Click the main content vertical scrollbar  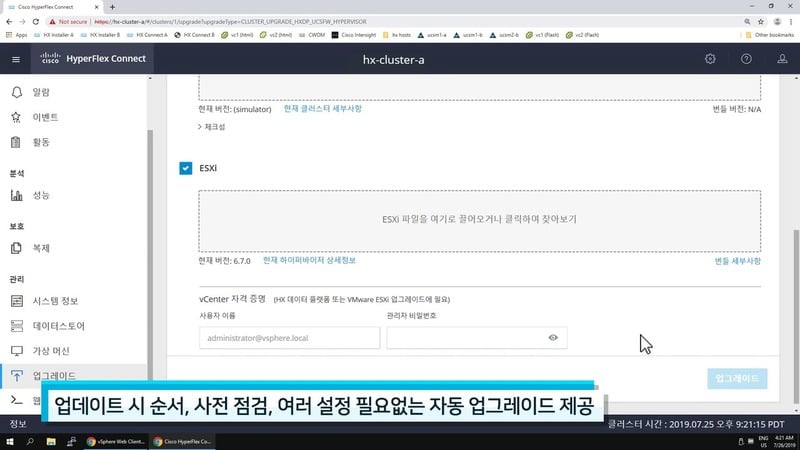(x=796, y=316)
